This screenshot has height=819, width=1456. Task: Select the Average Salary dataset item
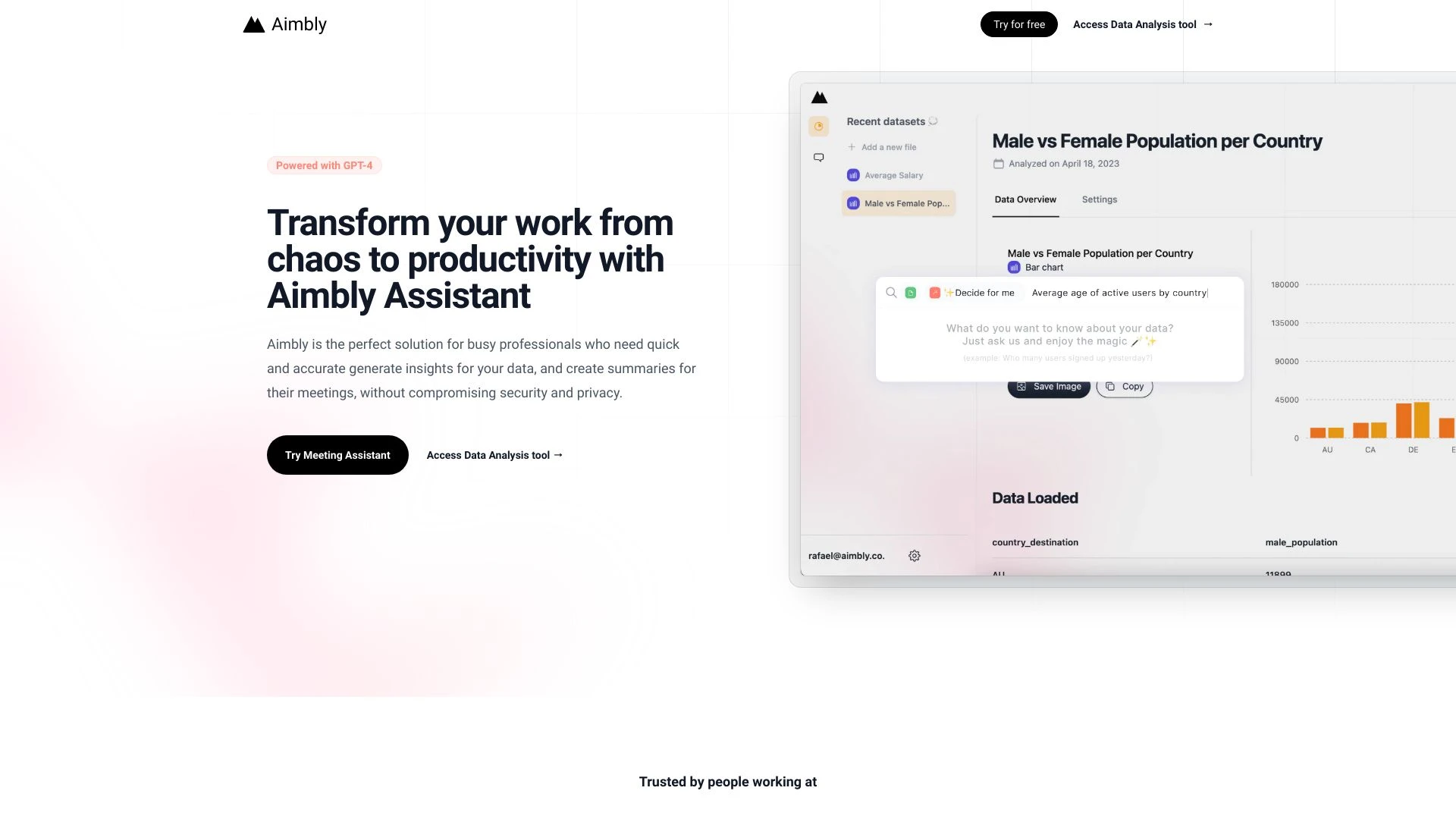click(x=893, y=175)
